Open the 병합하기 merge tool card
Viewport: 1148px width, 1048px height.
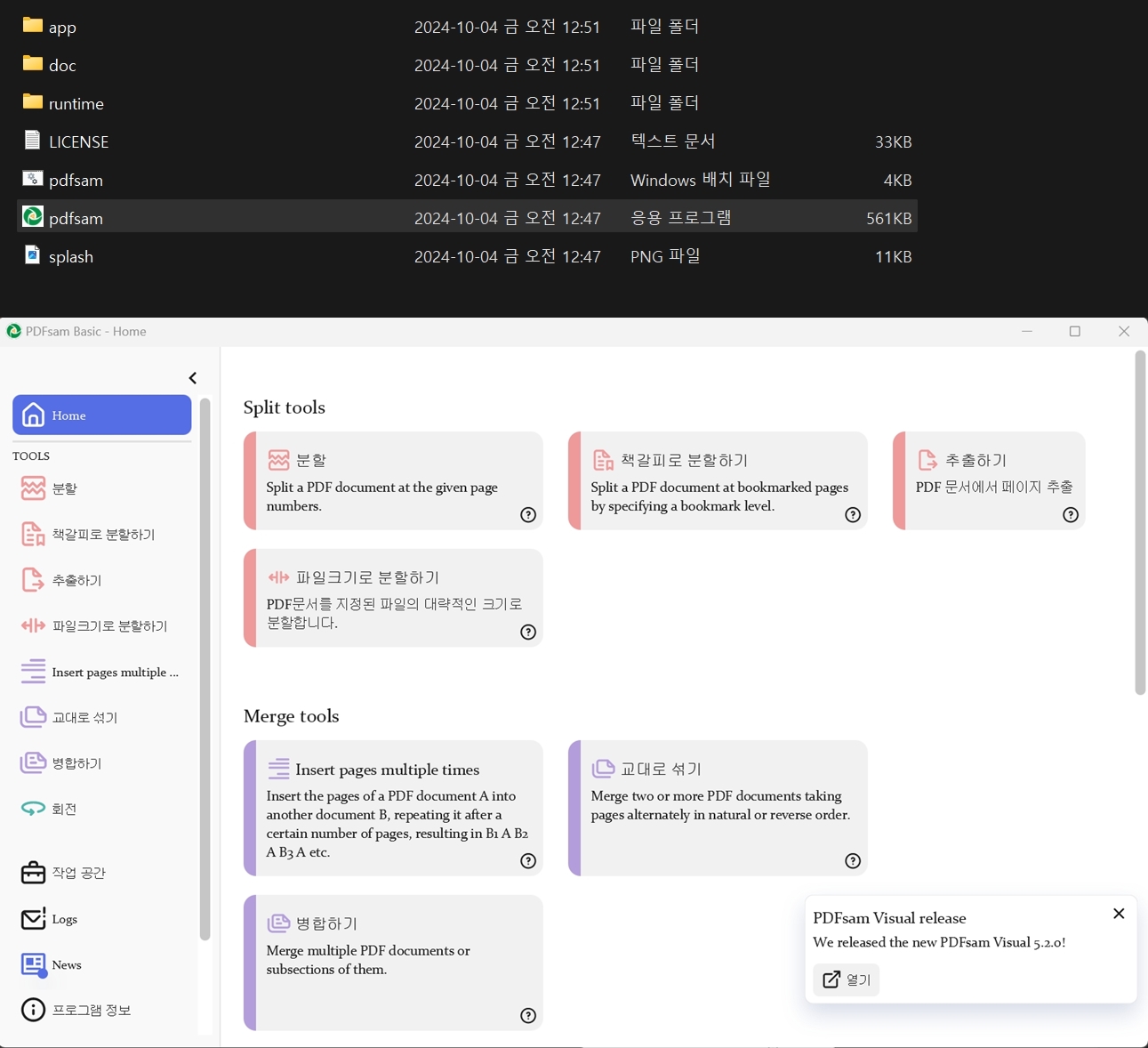click(x=393, y=963)
